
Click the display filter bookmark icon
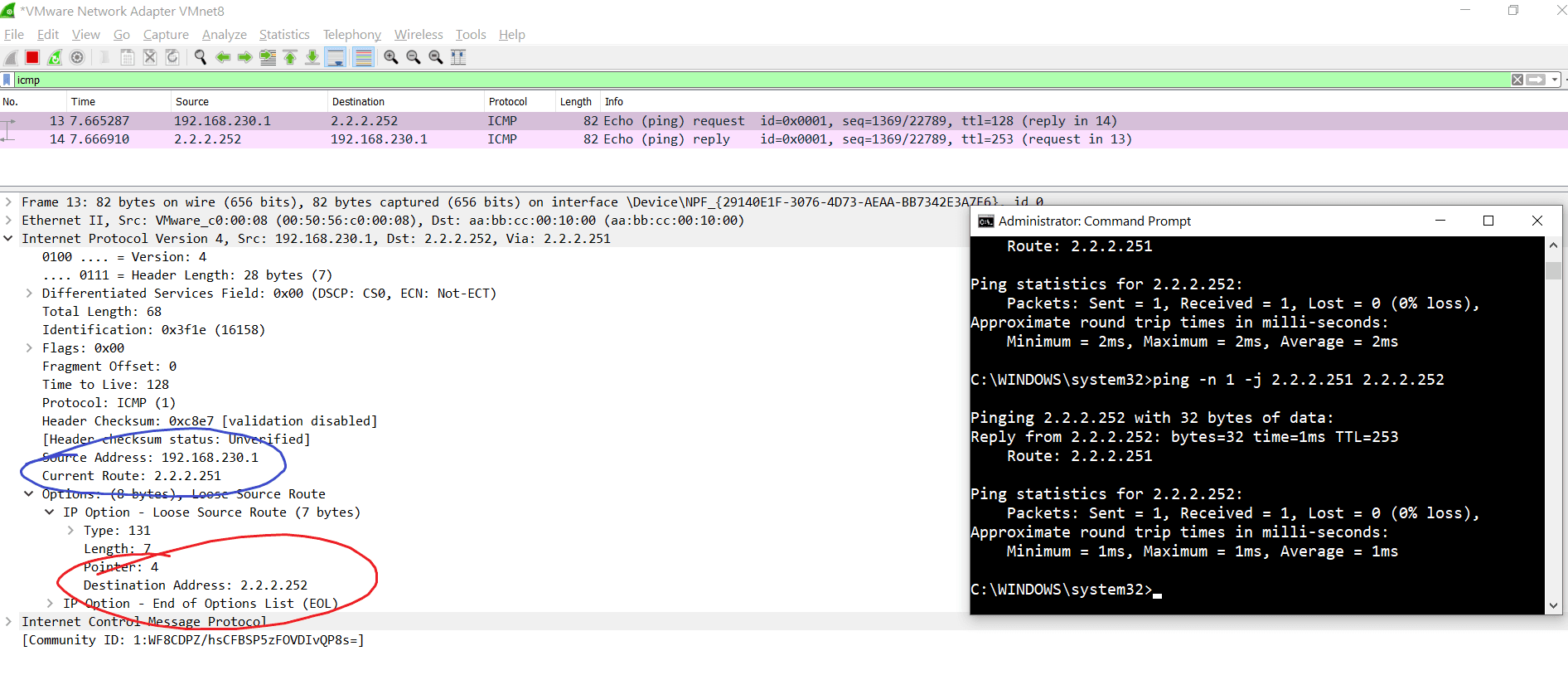tap(7, 80)
